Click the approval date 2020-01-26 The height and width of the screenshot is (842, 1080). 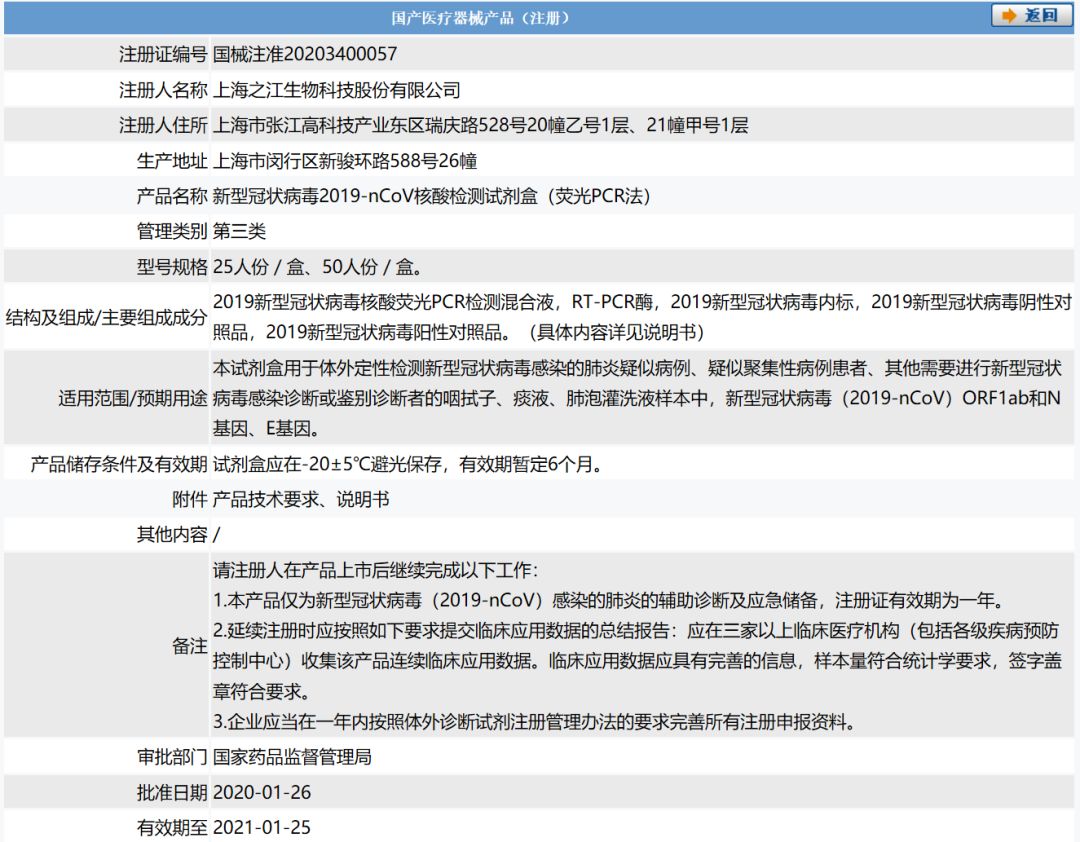pyautogui.click(x=262, y=793)
